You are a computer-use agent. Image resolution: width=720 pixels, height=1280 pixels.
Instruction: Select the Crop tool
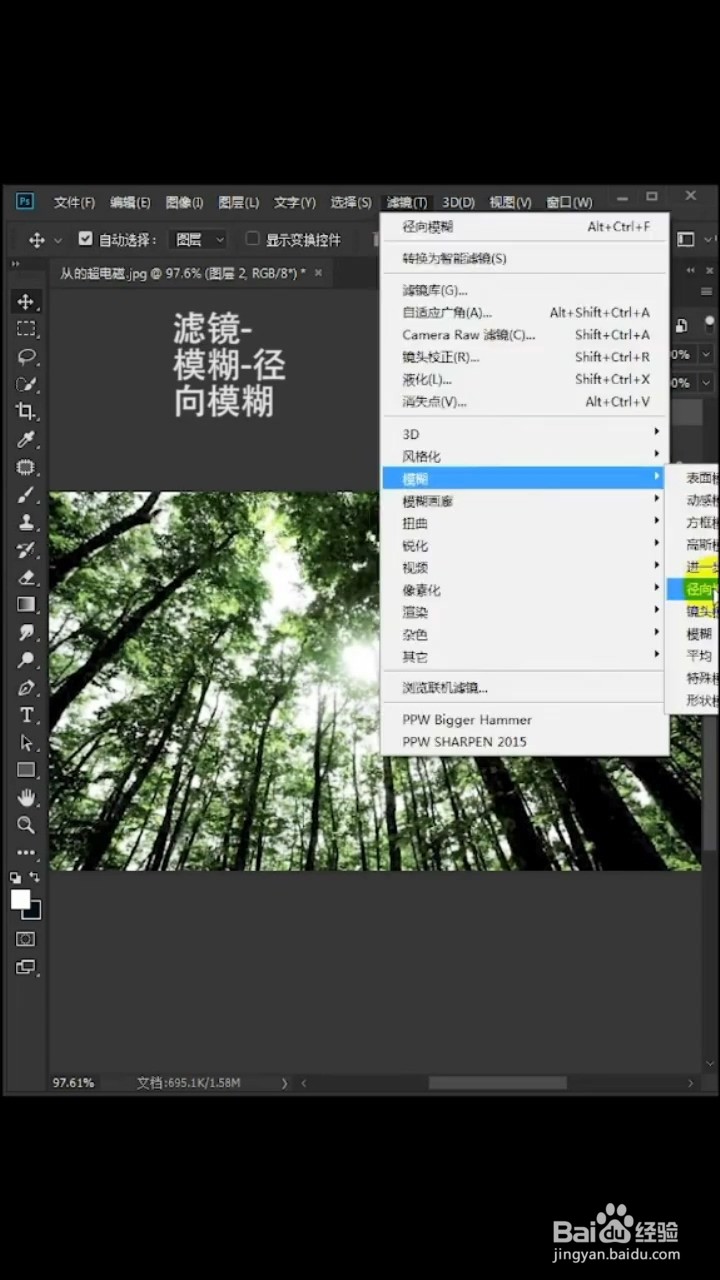(26, 411)
